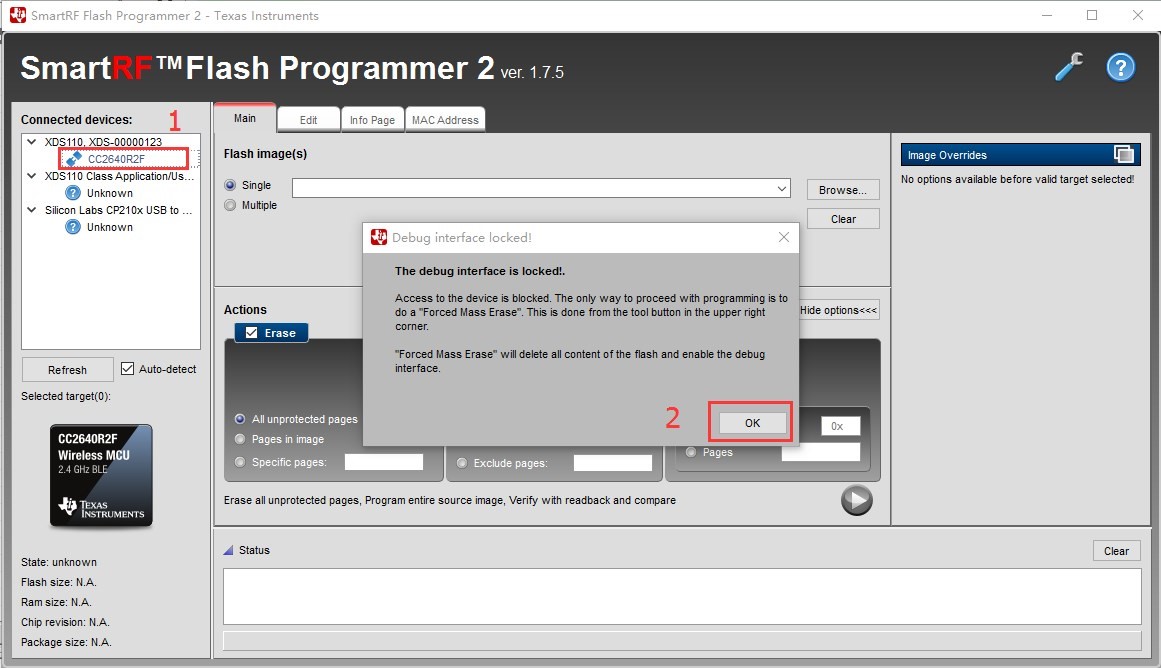Click inside the Status log area
Screen dimensions: 1161x668
tap(682, 596)
